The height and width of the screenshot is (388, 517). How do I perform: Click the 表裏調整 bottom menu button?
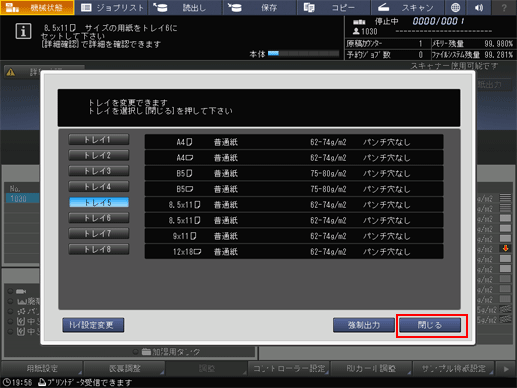point(125,368)
